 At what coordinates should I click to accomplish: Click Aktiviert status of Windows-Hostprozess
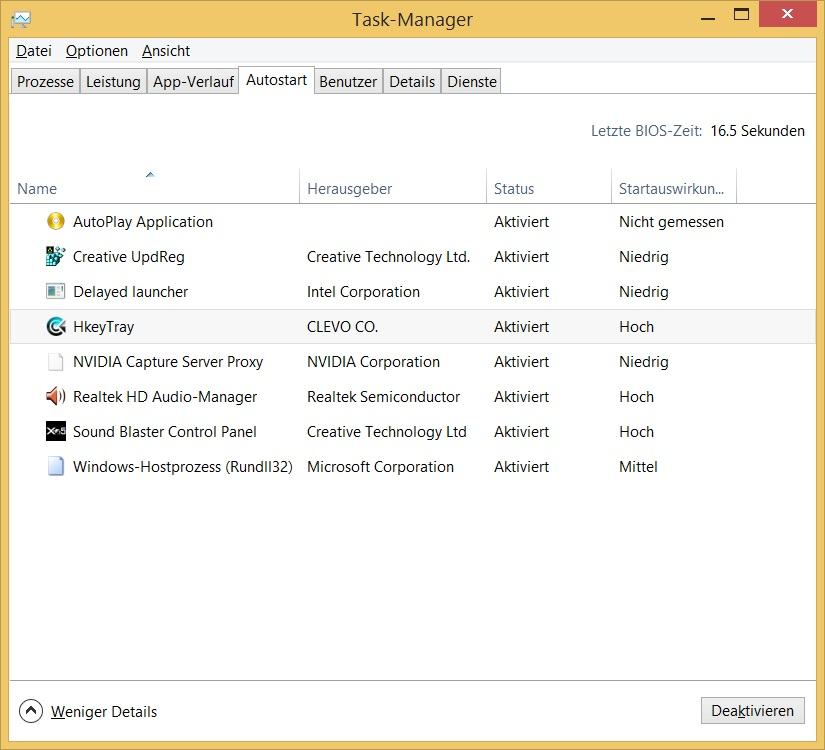[x=521, y=467]
